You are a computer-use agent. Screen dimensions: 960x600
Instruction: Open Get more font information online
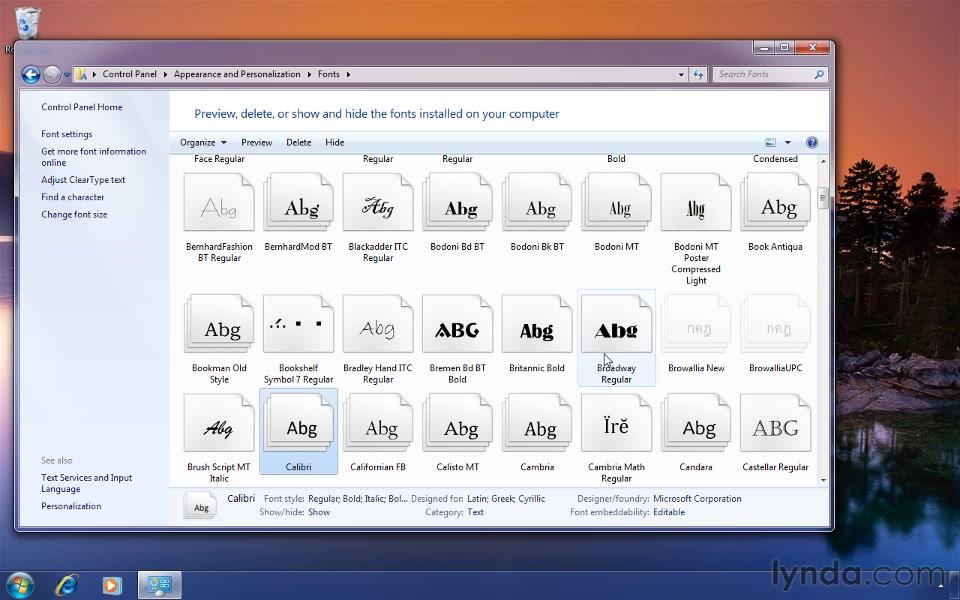pyautogui.click(x=94, y=157)
